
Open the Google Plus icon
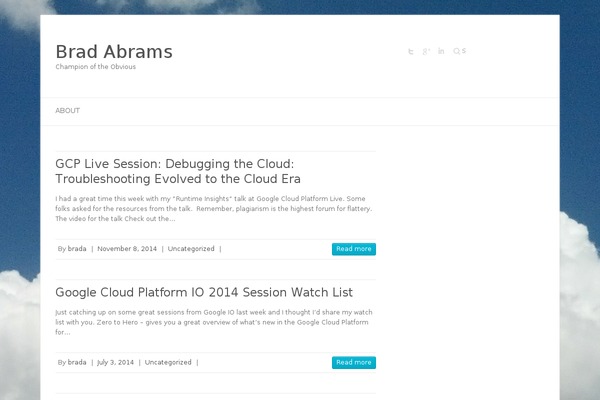[426, 51]
